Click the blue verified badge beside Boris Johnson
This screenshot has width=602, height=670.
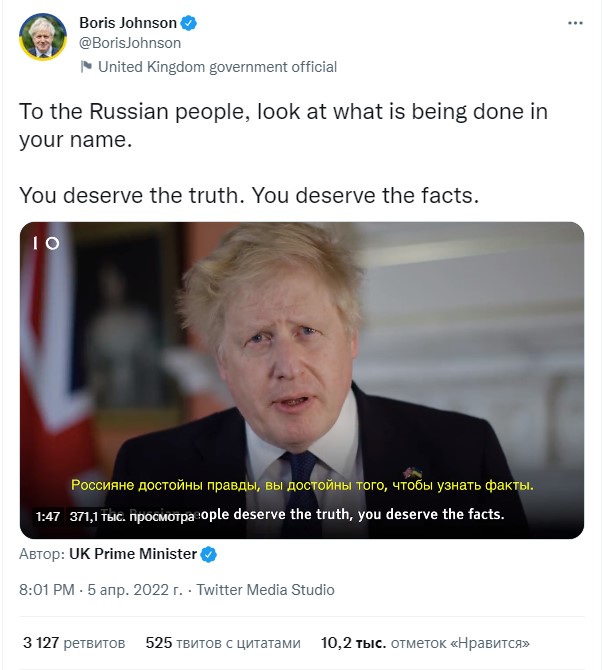(x=189, y=23)
